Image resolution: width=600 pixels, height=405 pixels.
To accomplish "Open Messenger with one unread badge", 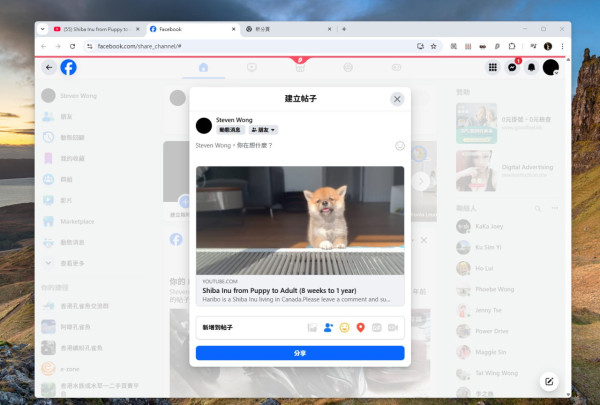I will pos(512,67).
